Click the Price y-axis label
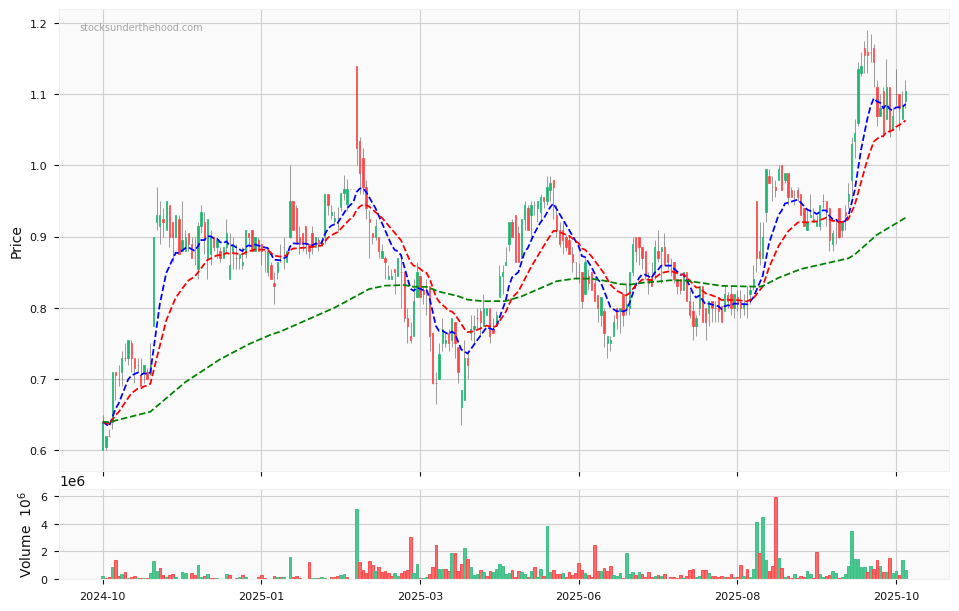 [x=17, y=242]
